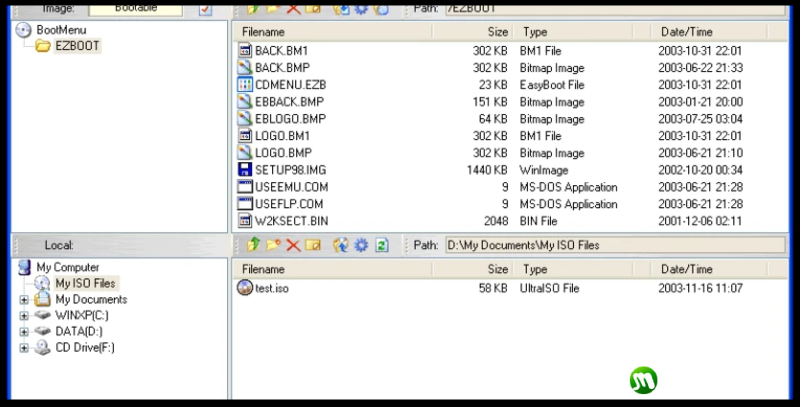Click the CD Drive(F:) icon
Image resolution: width=800 pixels, height=407 pixels.
(43, 348)
